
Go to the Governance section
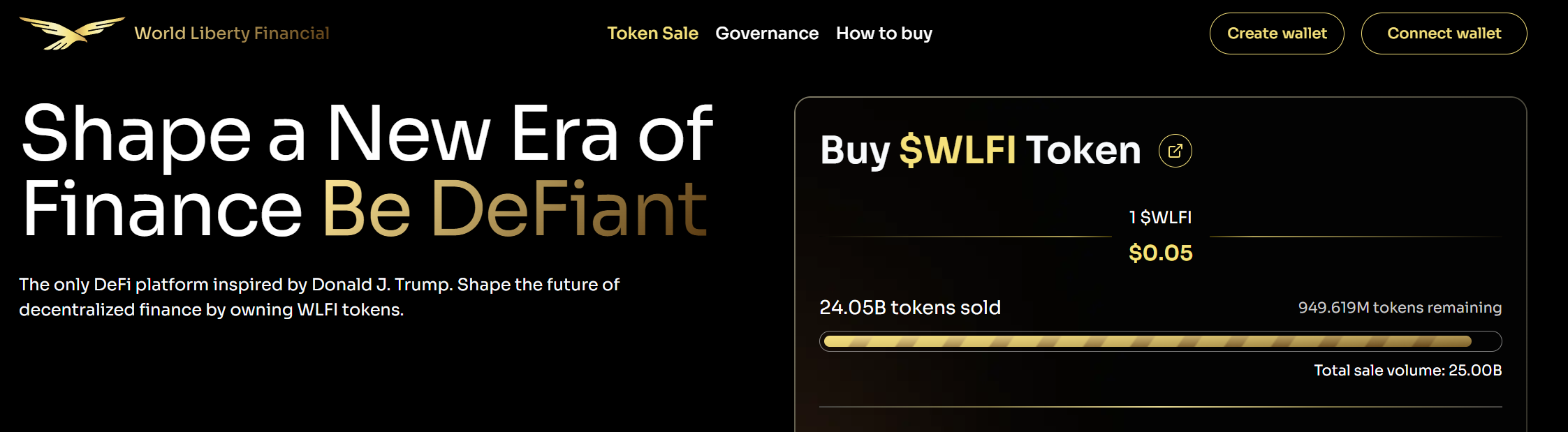[767, 33]
